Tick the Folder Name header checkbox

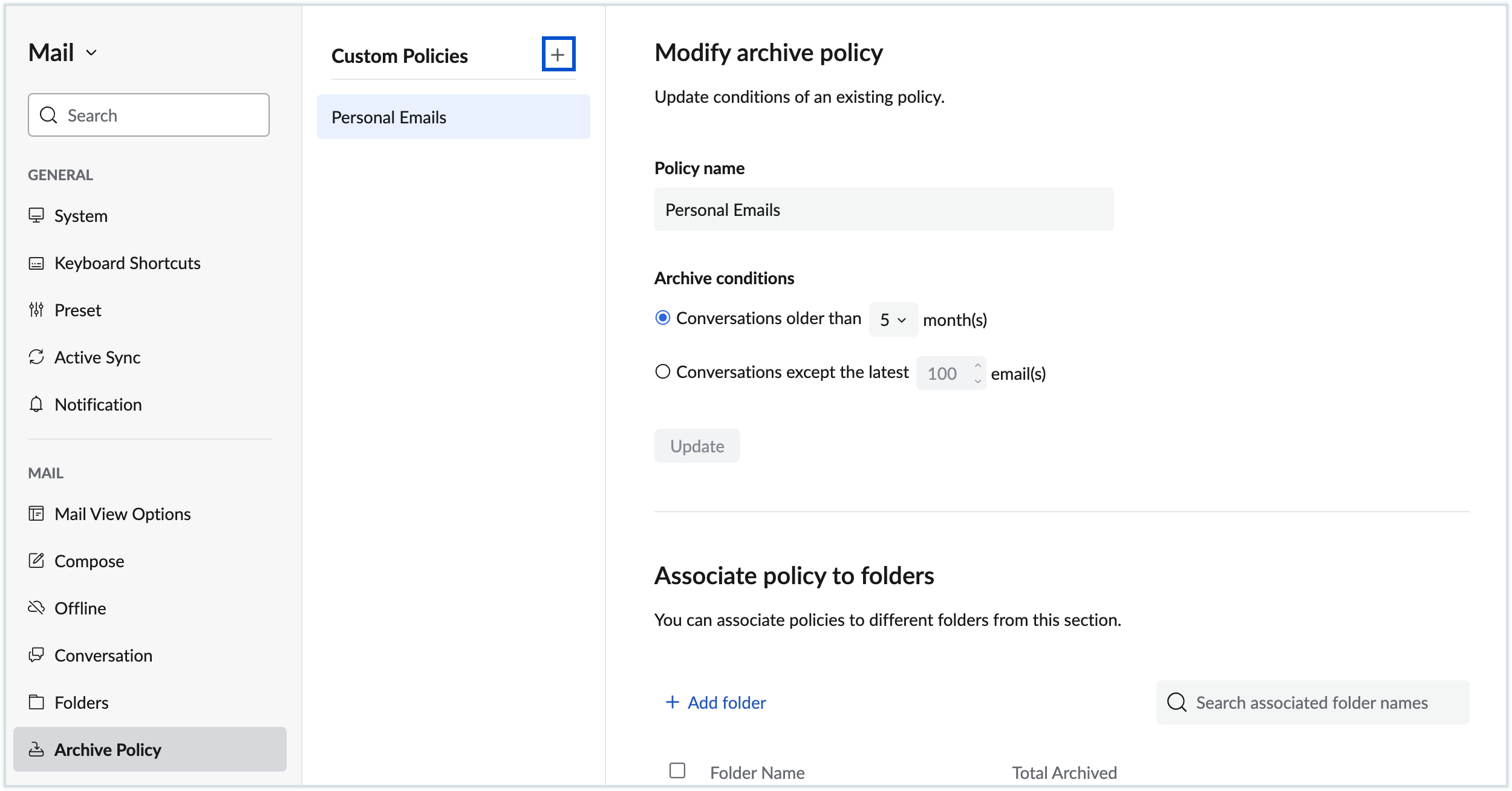[677, 770]
